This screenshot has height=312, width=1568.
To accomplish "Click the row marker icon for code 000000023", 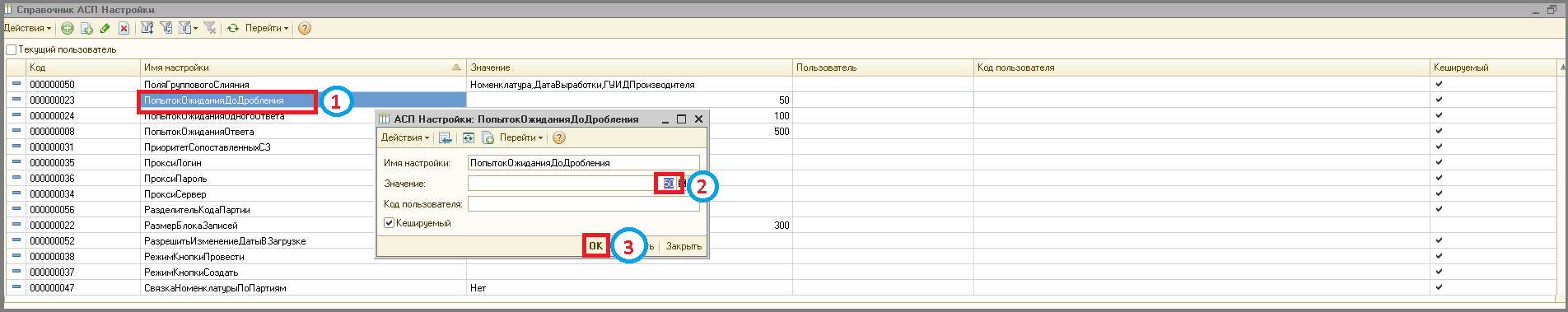I will (x=16, y=100).
